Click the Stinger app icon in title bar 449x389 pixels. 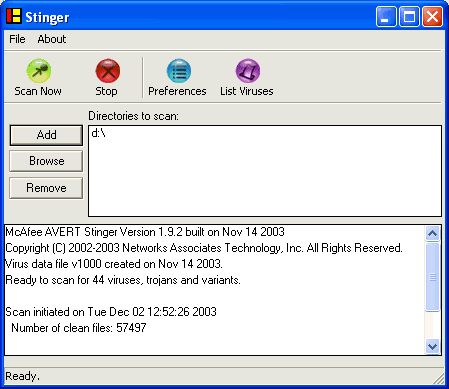click(x=14, y=16)
